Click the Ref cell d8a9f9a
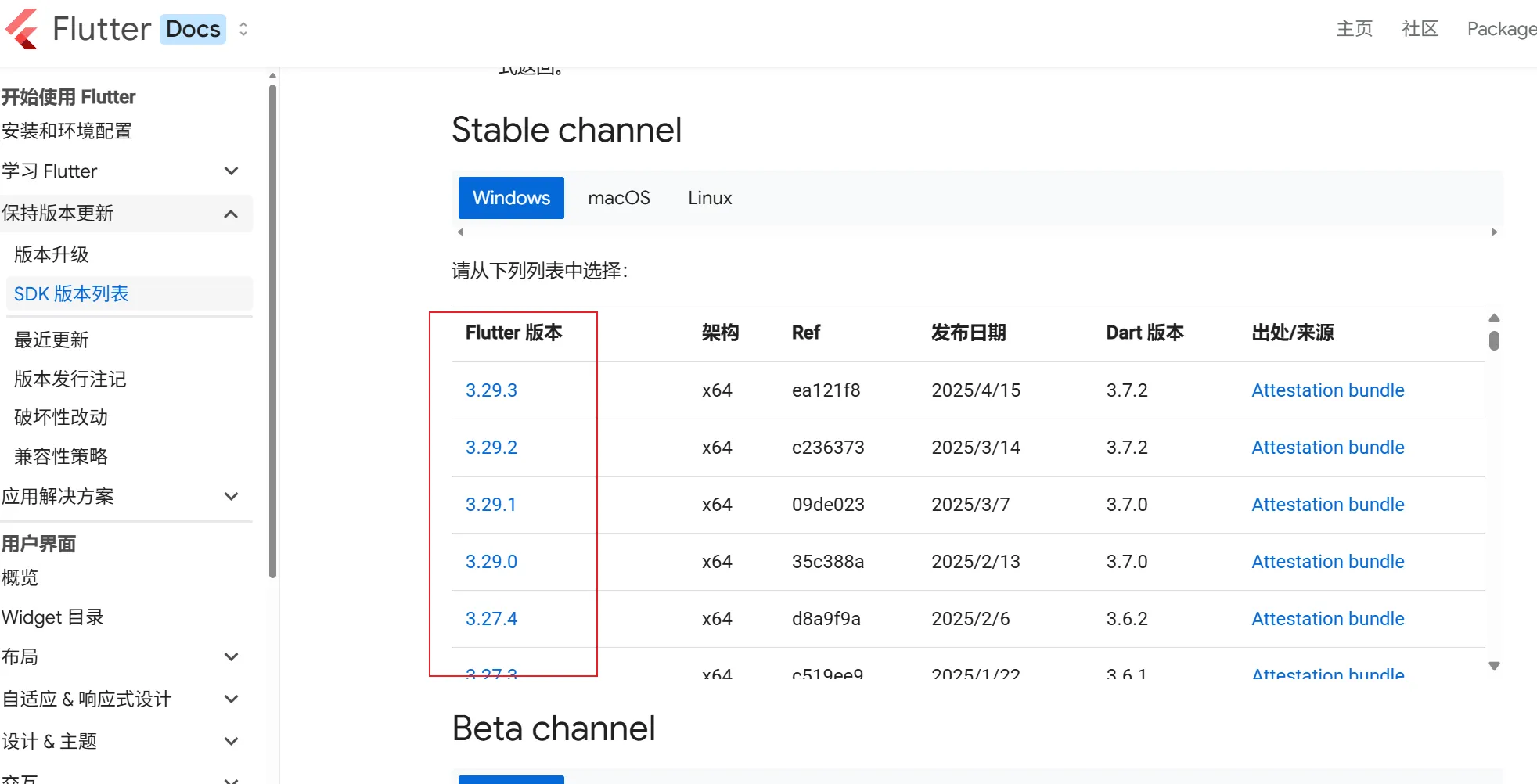Image resolution: width=1537 pixels, height=784 pixels. coord(826,618)
